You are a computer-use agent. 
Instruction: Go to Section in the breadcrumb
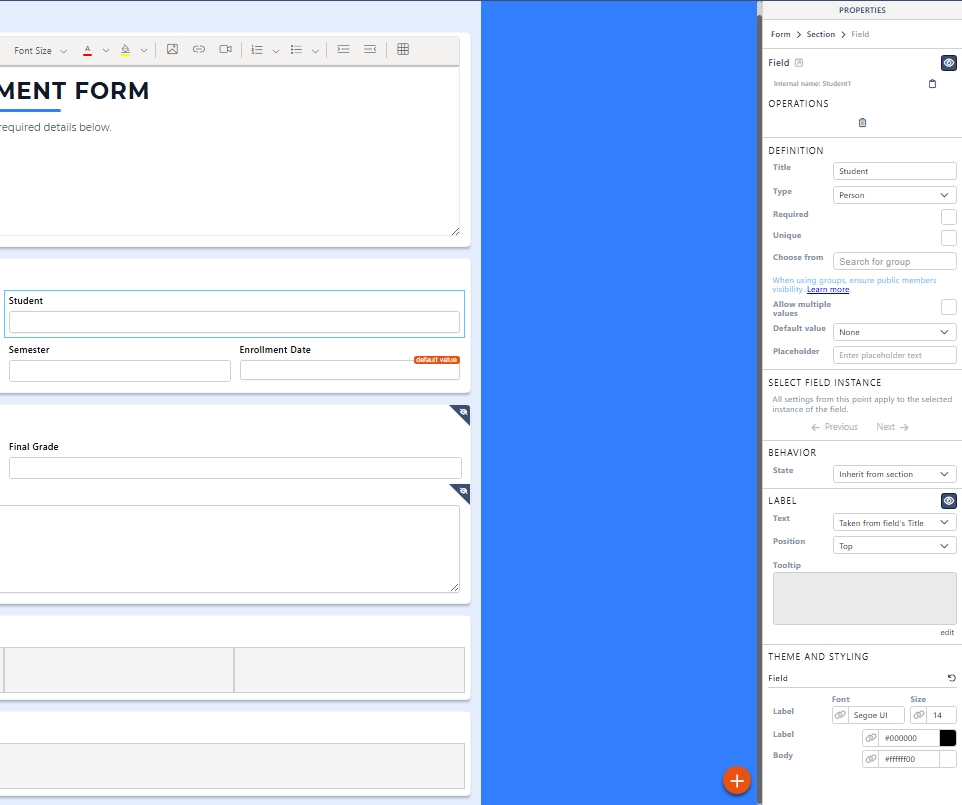820,34
